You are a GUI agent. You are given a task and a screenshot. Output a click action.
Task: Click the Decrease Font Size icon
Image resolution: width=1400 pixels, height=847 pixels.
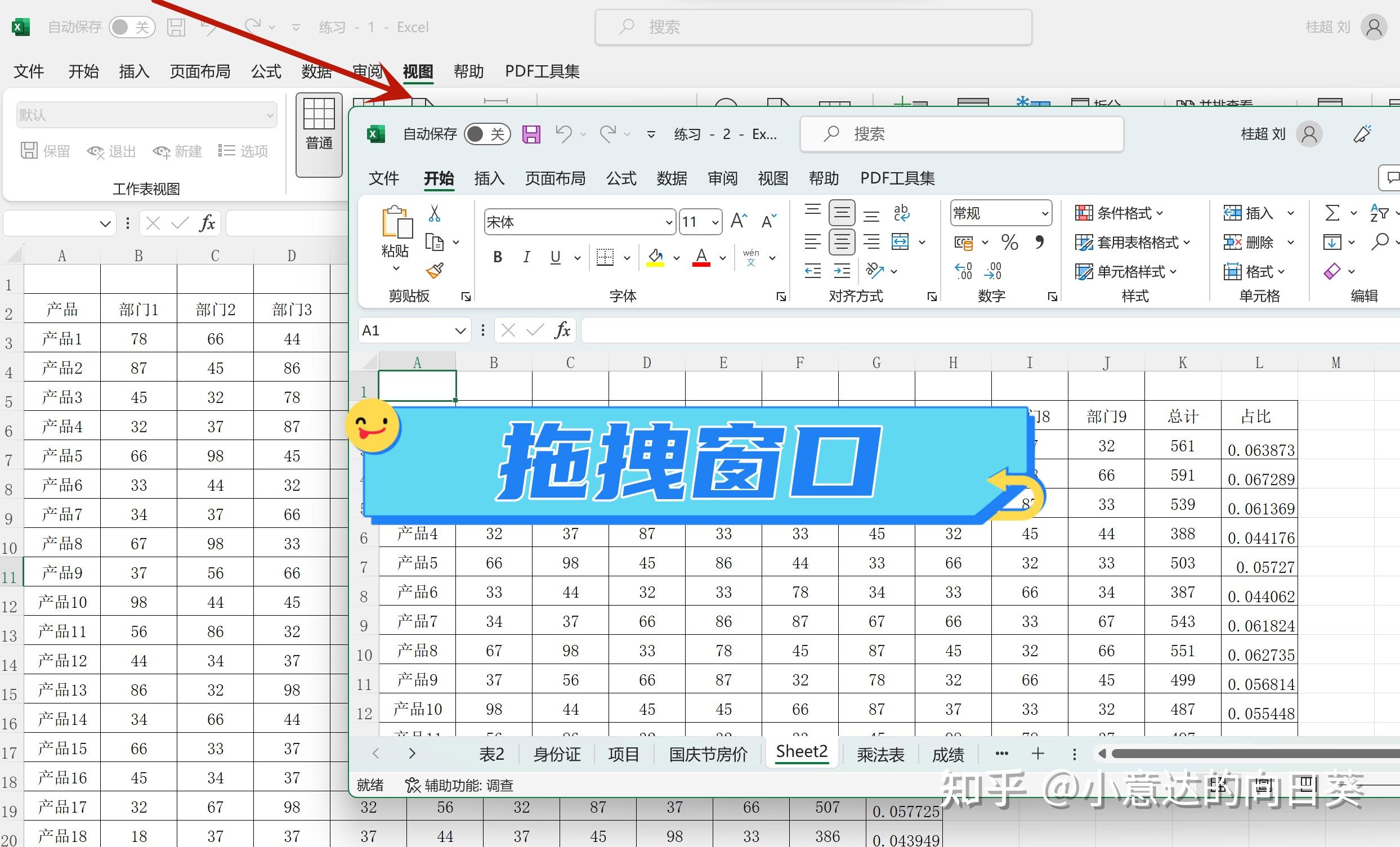click(769, 221)
